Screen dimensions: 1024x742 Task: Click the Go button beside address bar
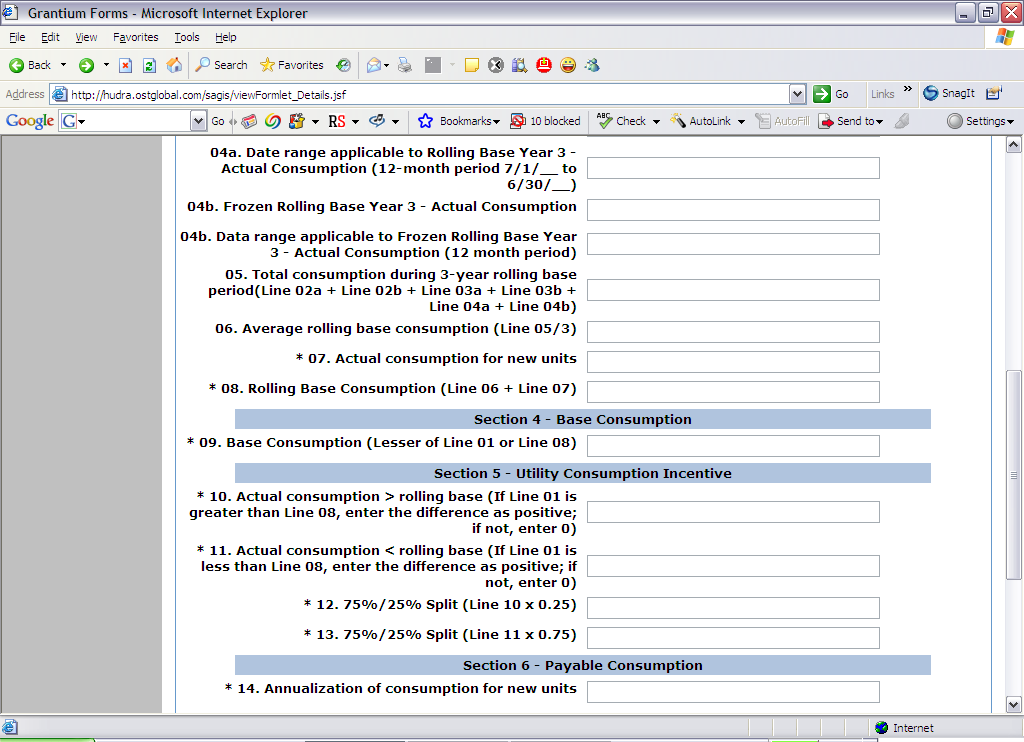point(831,94)
